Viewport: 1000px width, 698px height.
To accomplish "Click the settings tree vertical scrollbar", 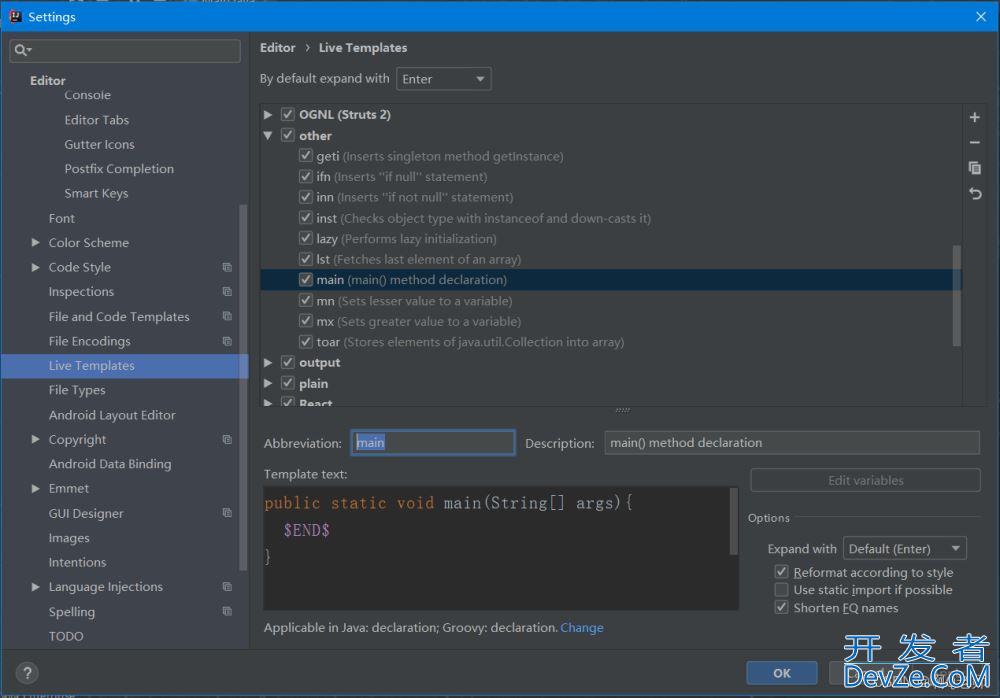I will [242, 387].
